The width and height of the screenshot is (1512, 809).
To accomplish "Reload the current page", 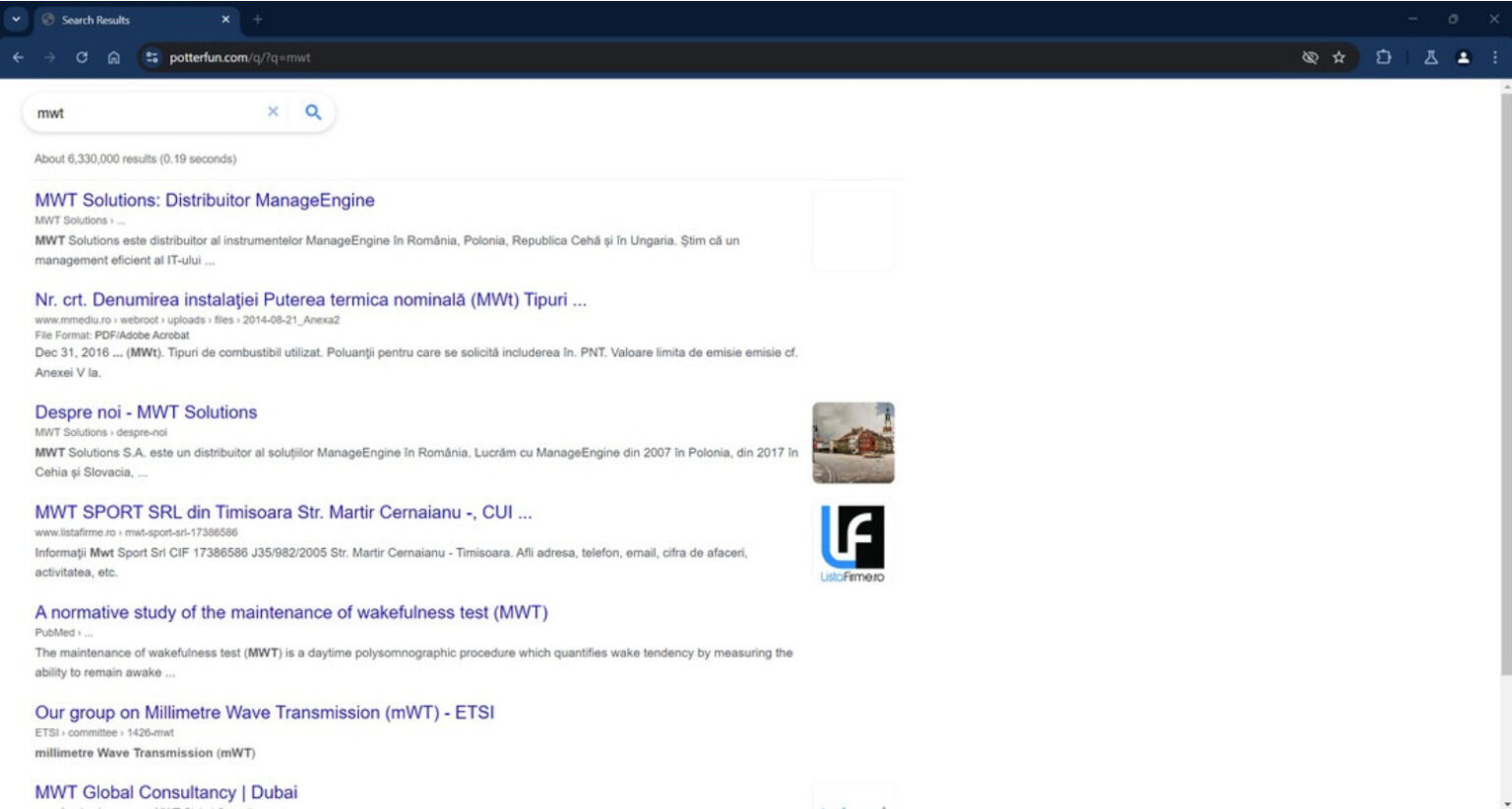I will tap(82, 57).
